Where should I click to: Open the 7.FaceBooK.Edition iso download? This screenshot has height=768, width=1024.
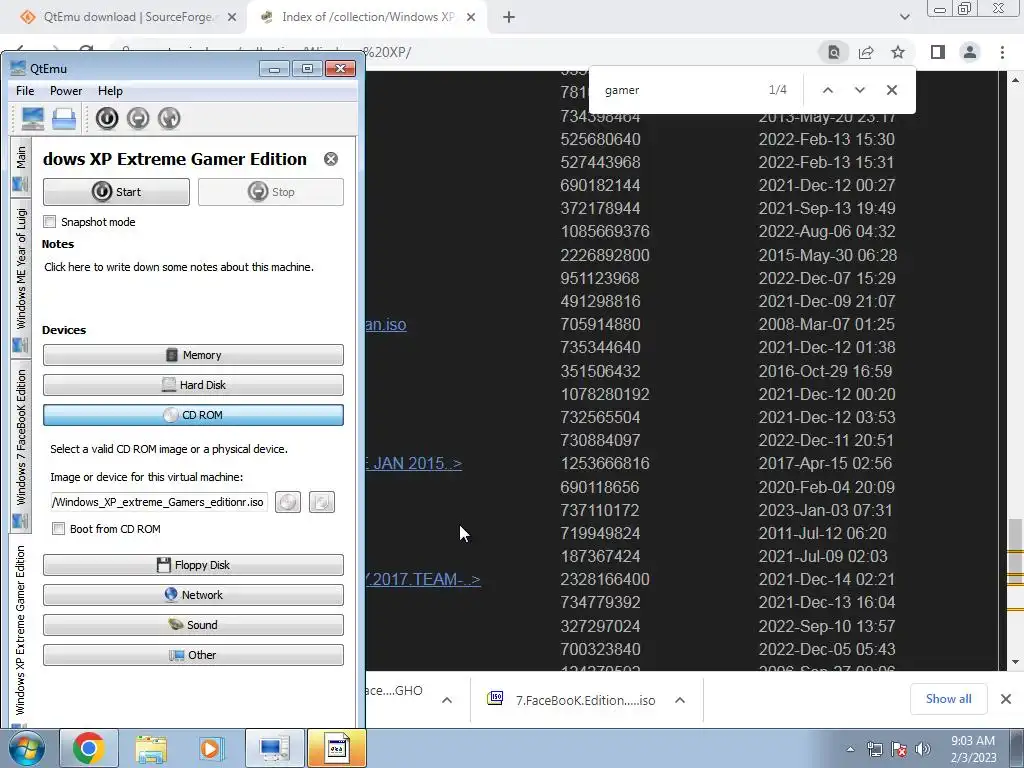pos(571,700)
